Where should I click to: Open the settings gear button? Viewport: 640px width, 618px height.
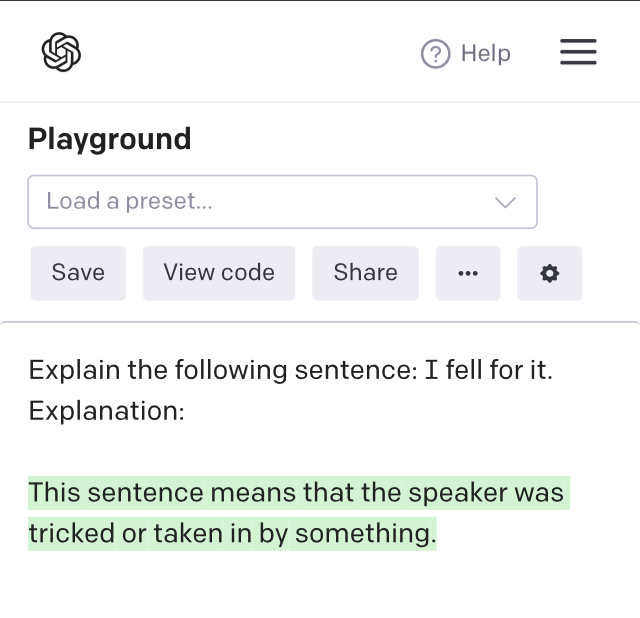pos(549,273)
